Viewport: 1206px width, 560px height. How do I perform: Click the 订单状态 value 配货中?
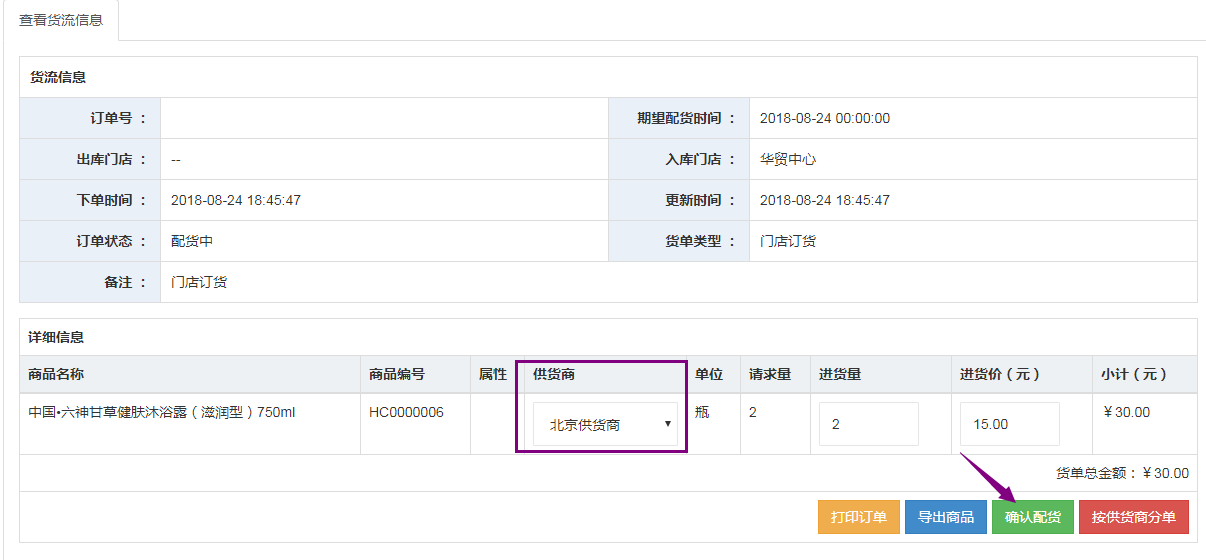point(192,241)
